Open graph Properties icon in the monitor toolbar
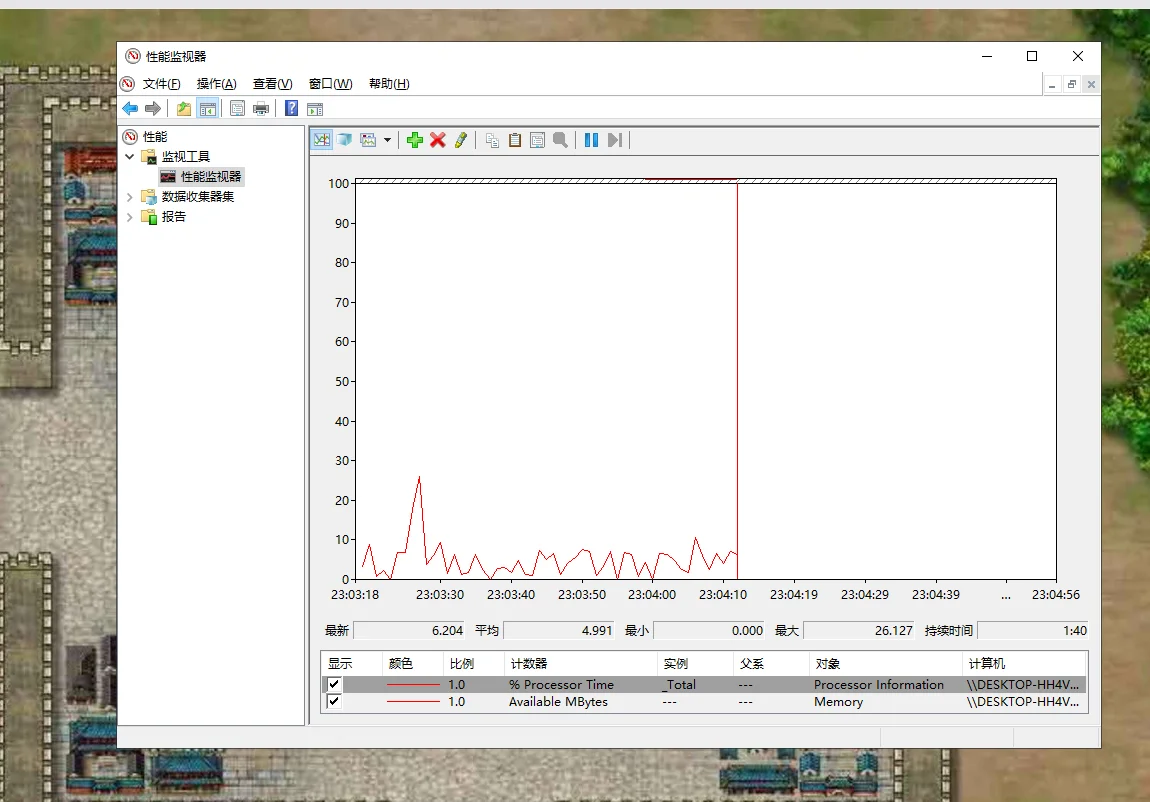Viewport: 1150px width, 802px height. [538, 139]
